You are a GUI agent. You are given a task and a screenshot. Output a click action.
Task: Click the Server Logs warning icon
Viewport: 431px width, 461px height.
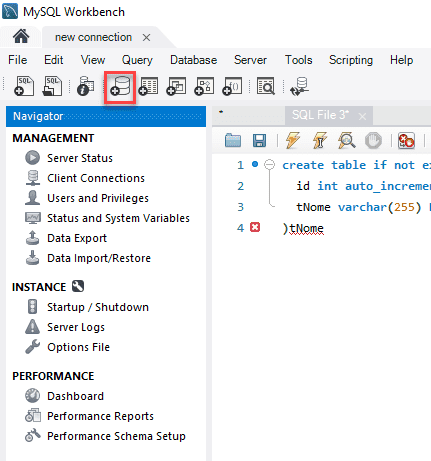tap(32, 327)
